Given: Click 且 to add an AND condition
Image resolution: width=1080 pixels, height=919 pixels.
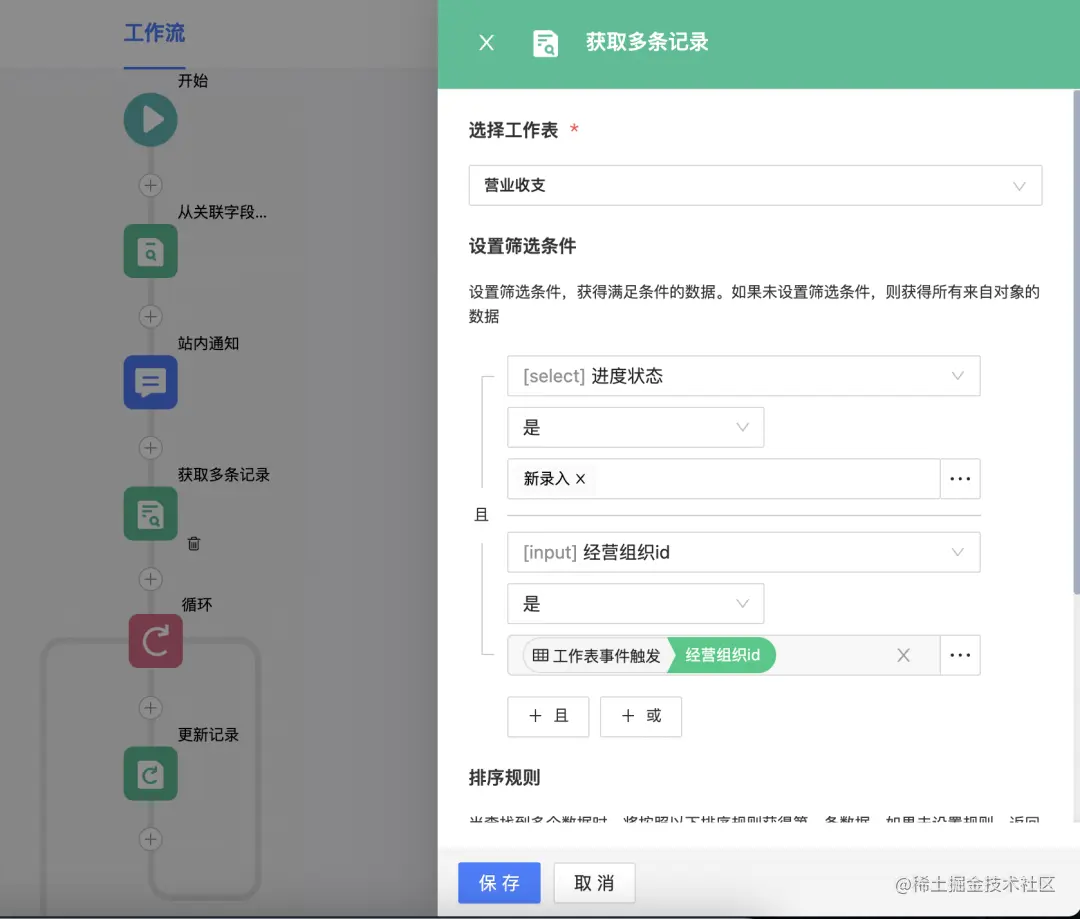Looking at the screenshot, I should pyautogui.click(x=548, y=716).
